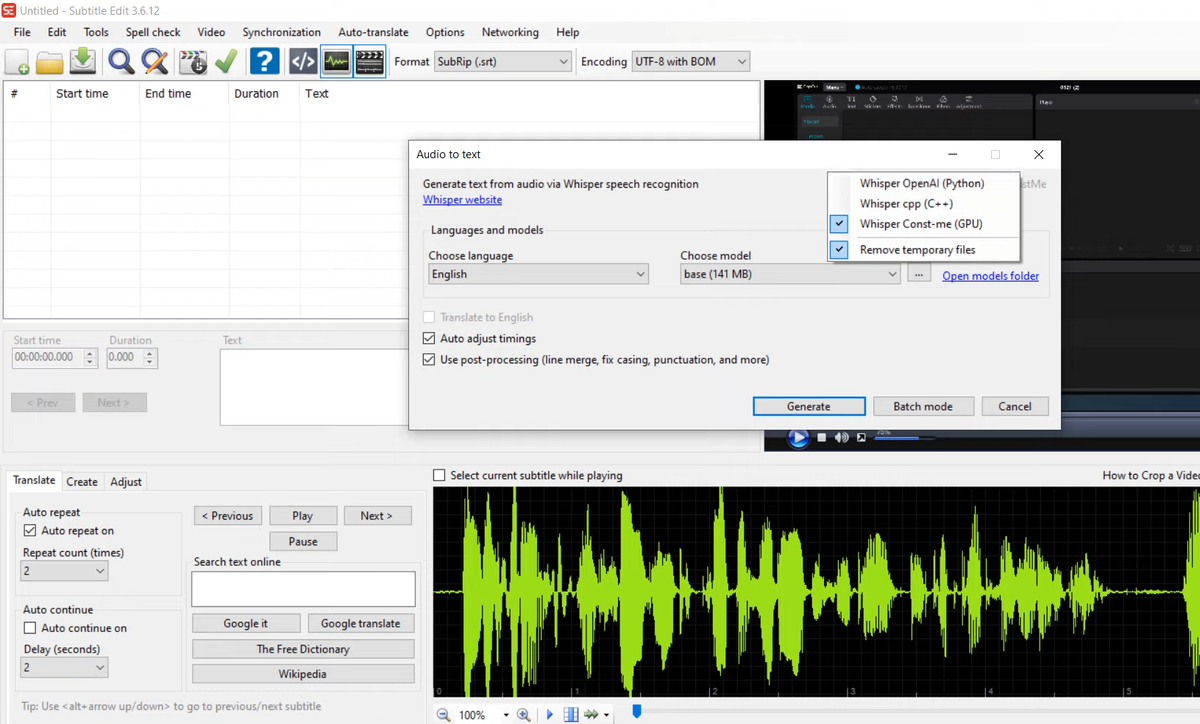Click Open models folder link

click(991, 276)
